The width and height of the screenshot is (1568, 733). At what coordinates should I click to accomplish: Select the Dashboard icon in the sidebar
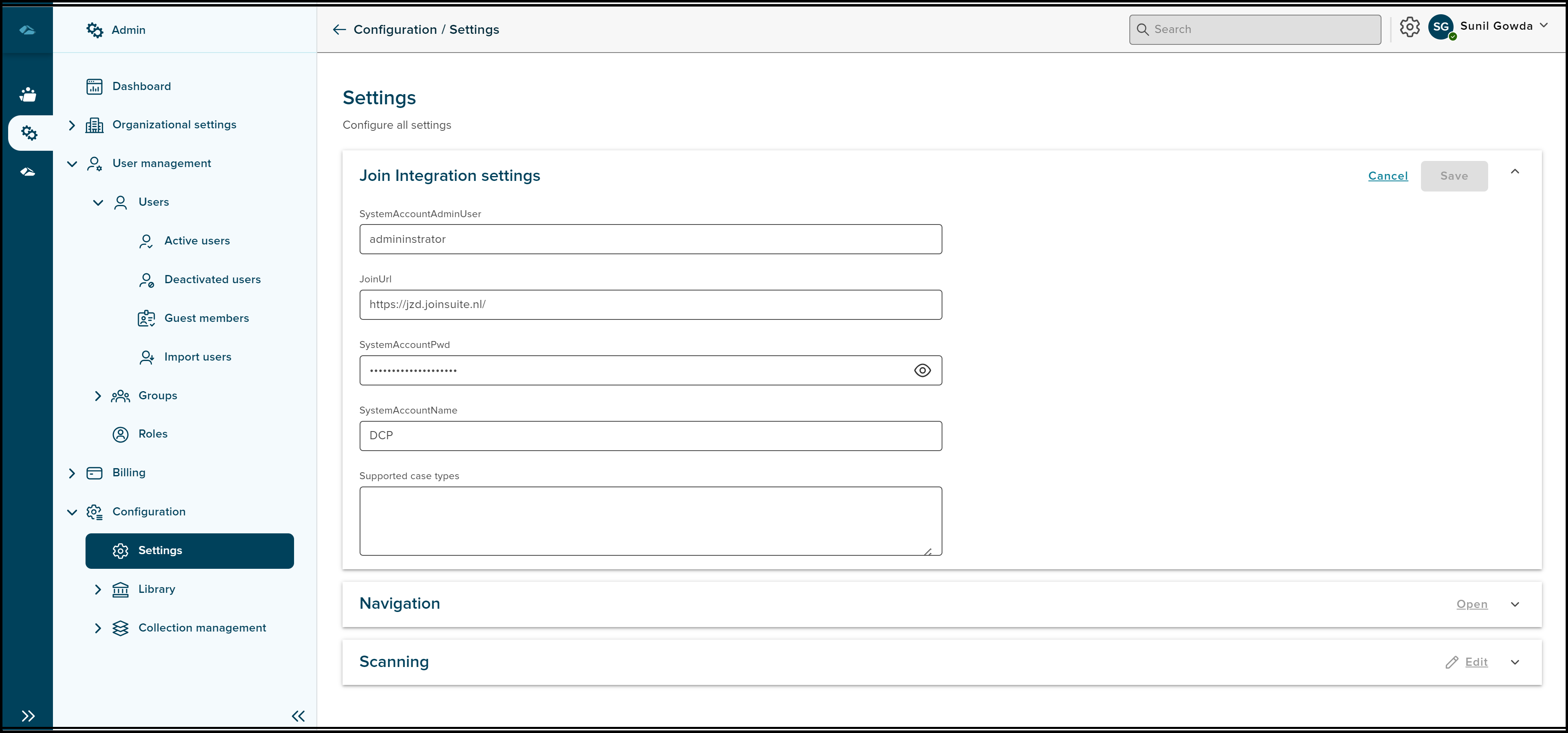coord(95,86)
